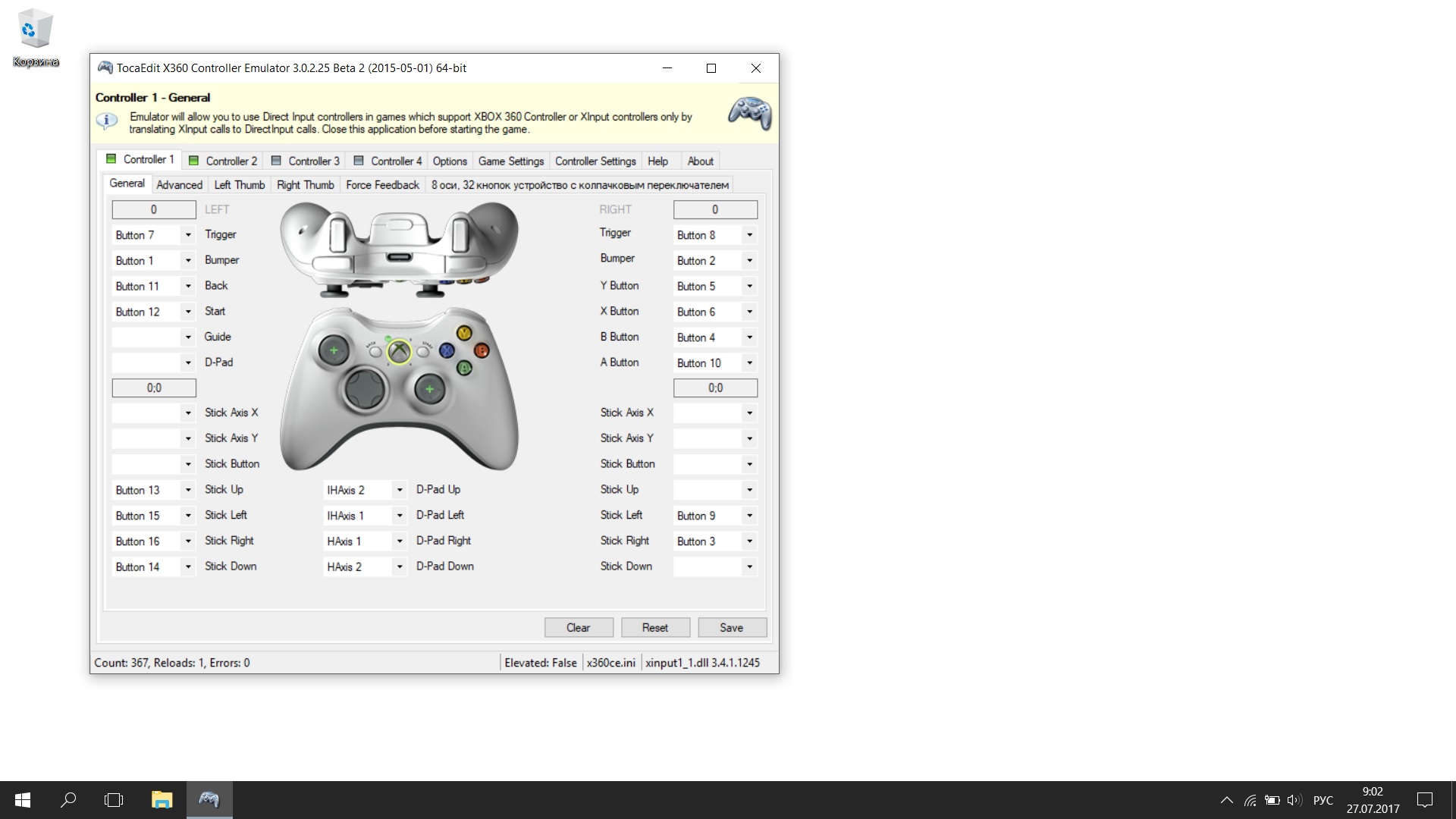Open the Force Feedback tab

(382, 185)
